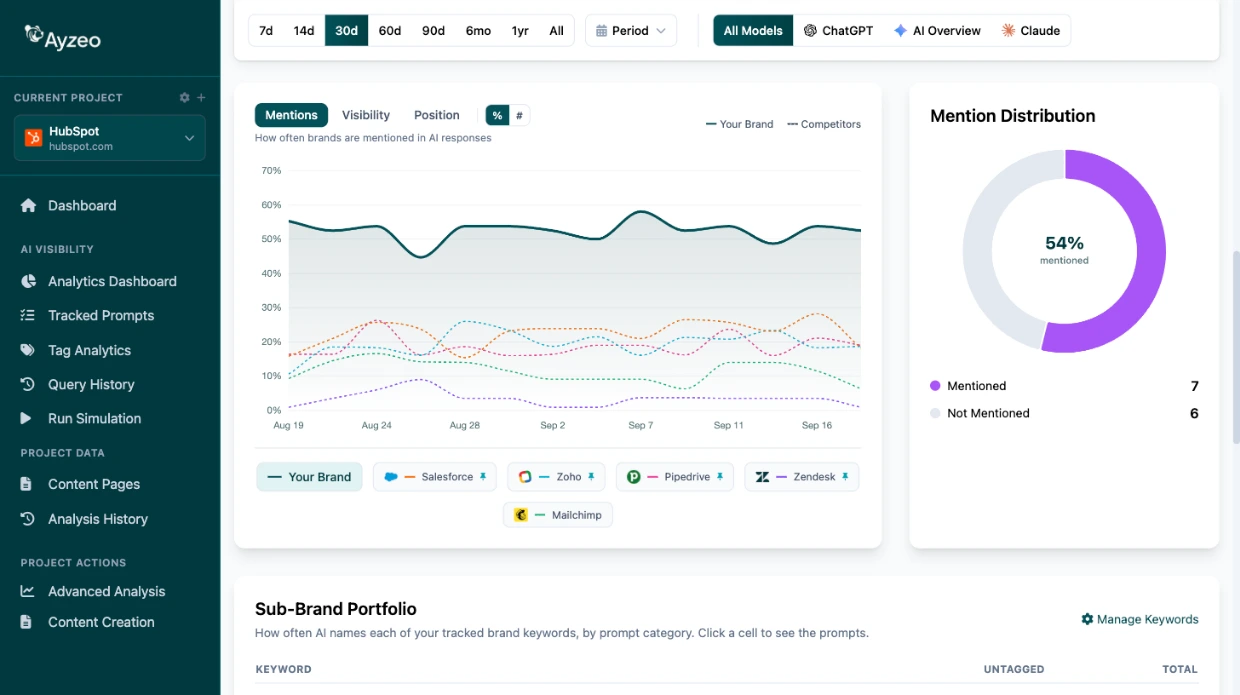Click the HubSpot logo in project selector
The image size is (1240, 695).
point(33,138)
